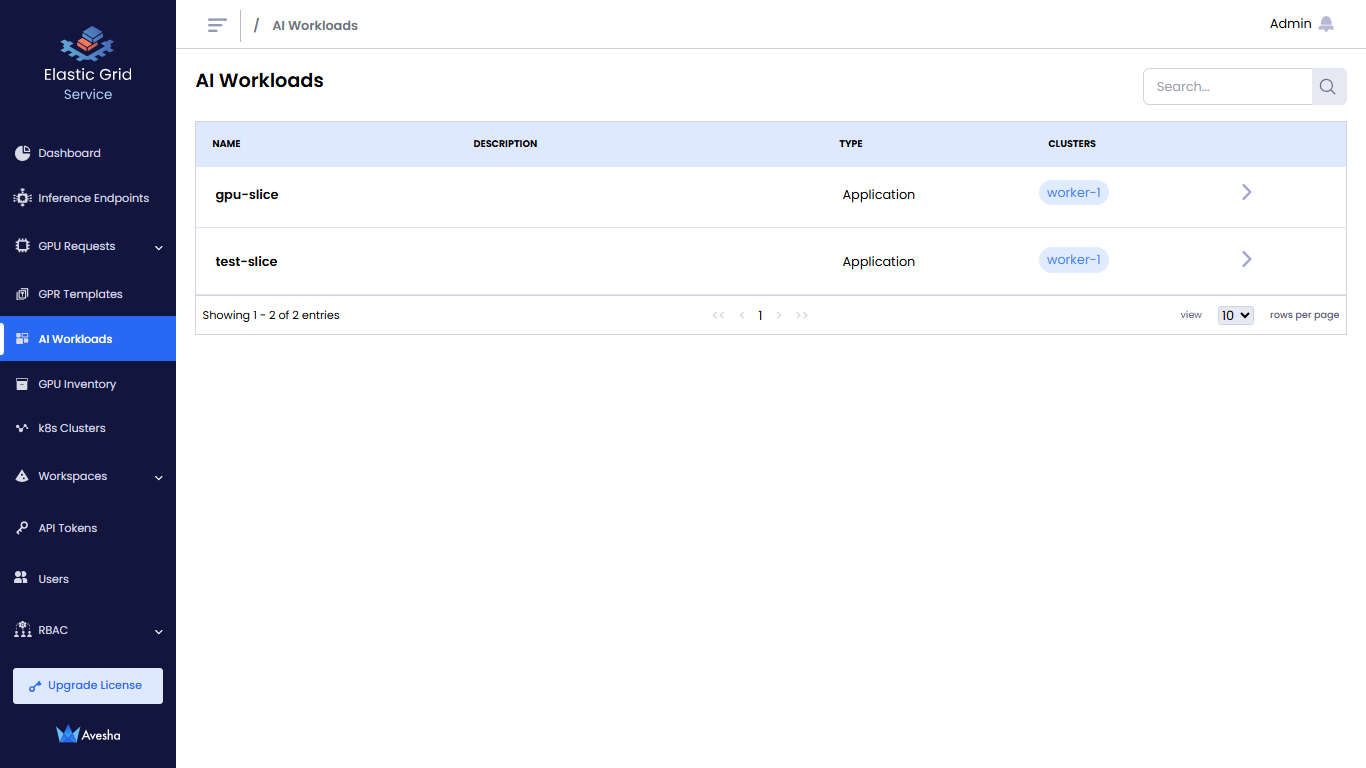Click the API Tokens key icon
The height and width of the screenshot is (768, 1366).
(x=22, y=528)
